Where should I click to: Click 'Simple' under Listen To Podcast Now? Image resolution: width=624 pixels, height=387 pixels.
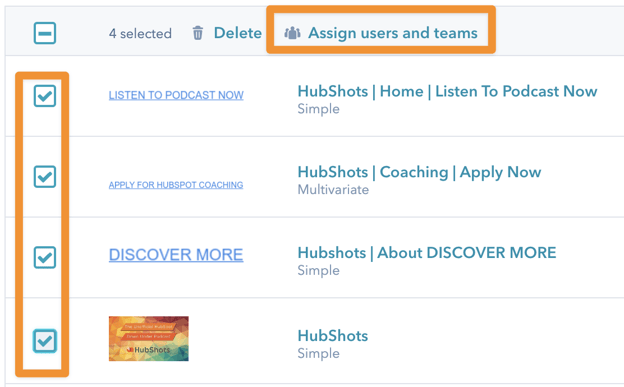click(318, 109)
